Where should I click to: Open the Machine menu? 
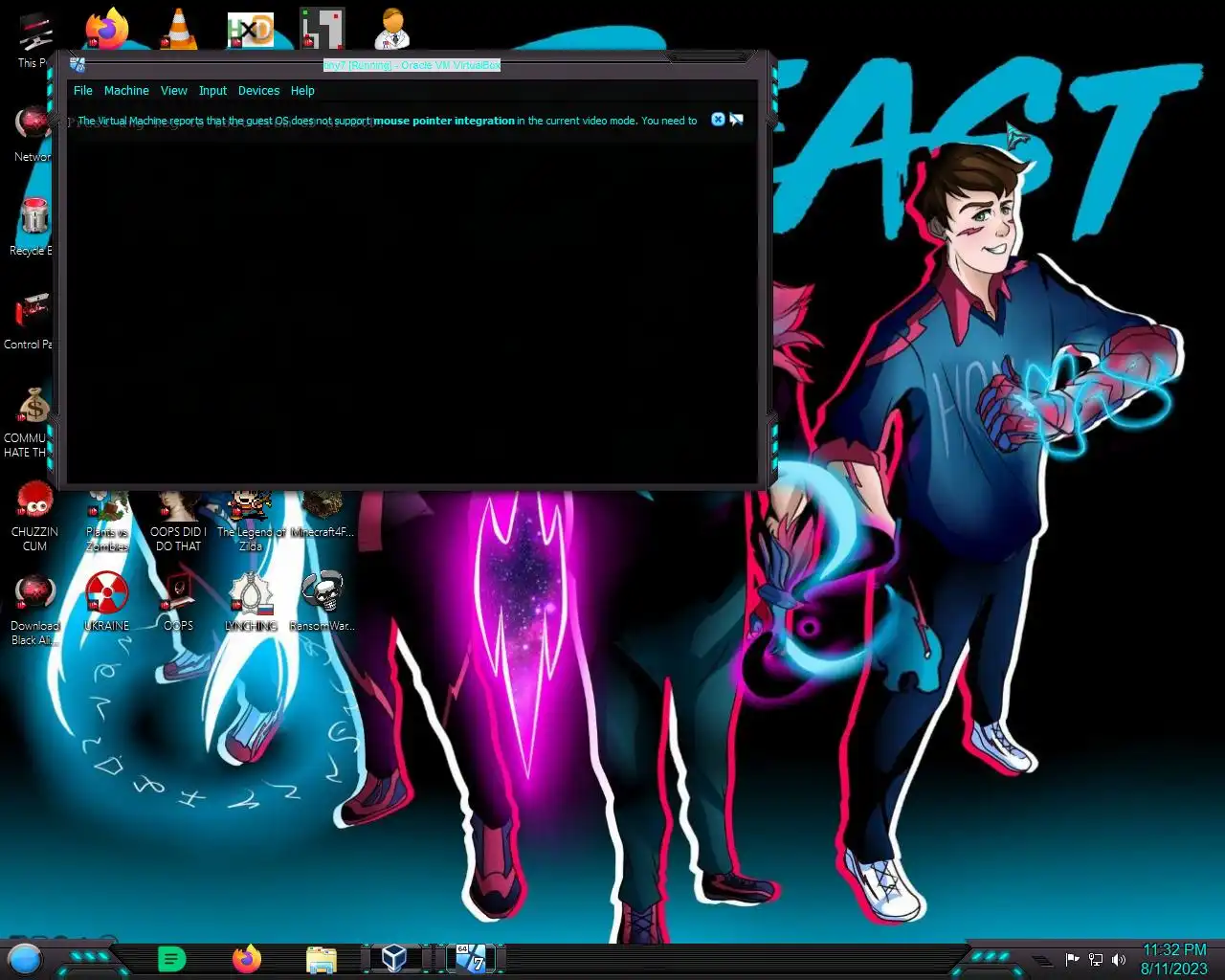[x=126, y=91]
